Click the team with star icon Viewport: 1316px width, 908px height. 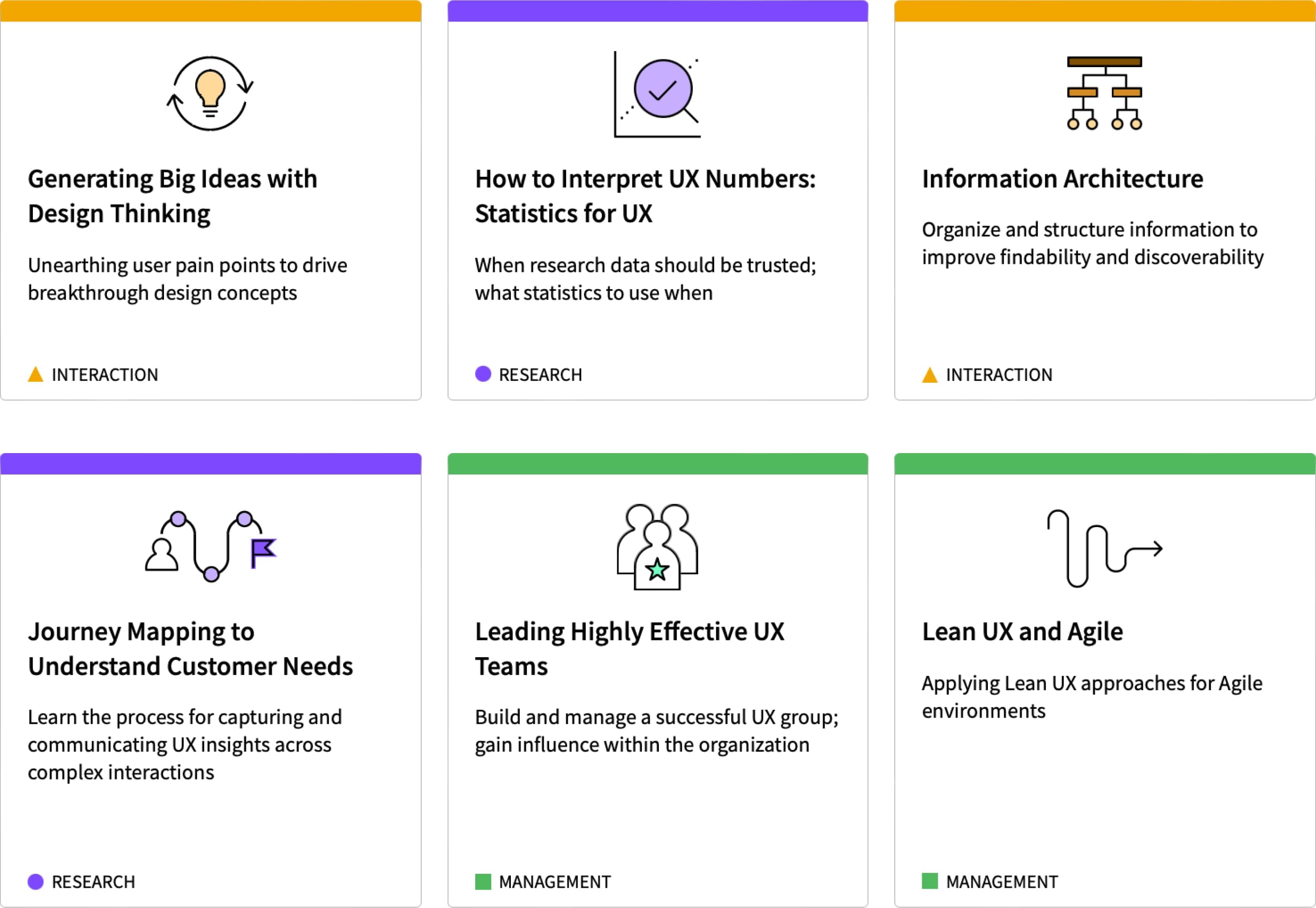658,547
